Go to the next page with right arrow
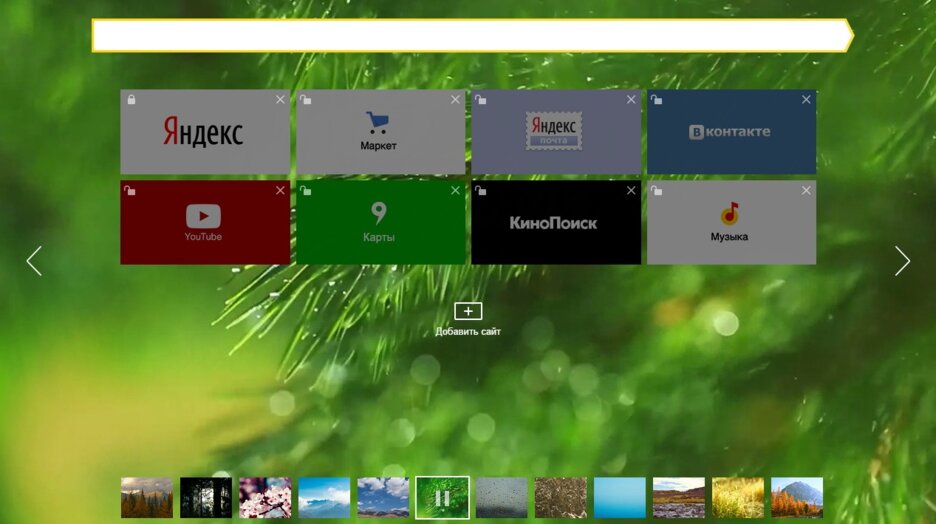 (x=902, y=261)
